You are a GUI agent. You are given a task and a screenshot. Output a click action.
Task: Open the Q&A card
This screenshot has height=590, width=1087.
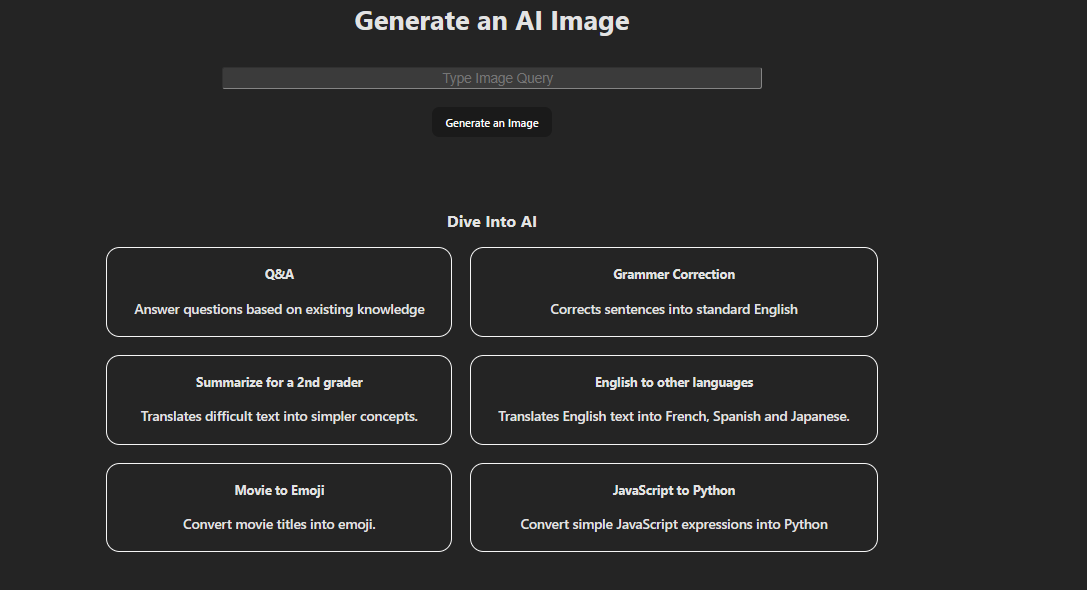coord(278,292)
